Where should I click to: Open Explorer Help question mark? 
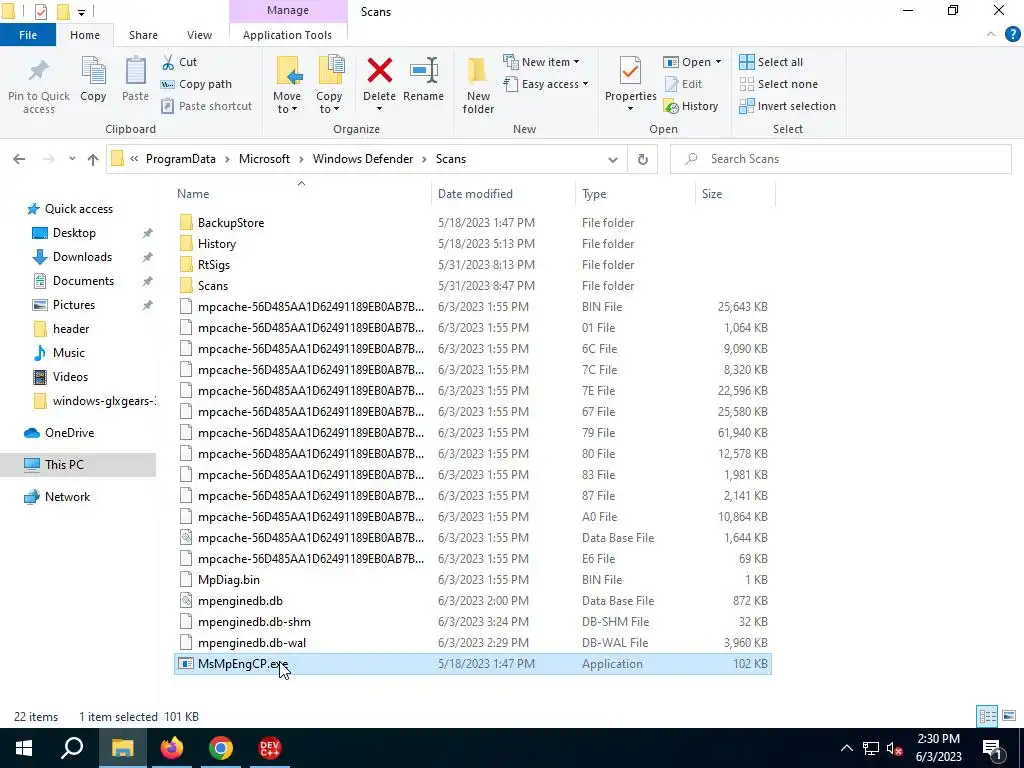pos(1012,35)
